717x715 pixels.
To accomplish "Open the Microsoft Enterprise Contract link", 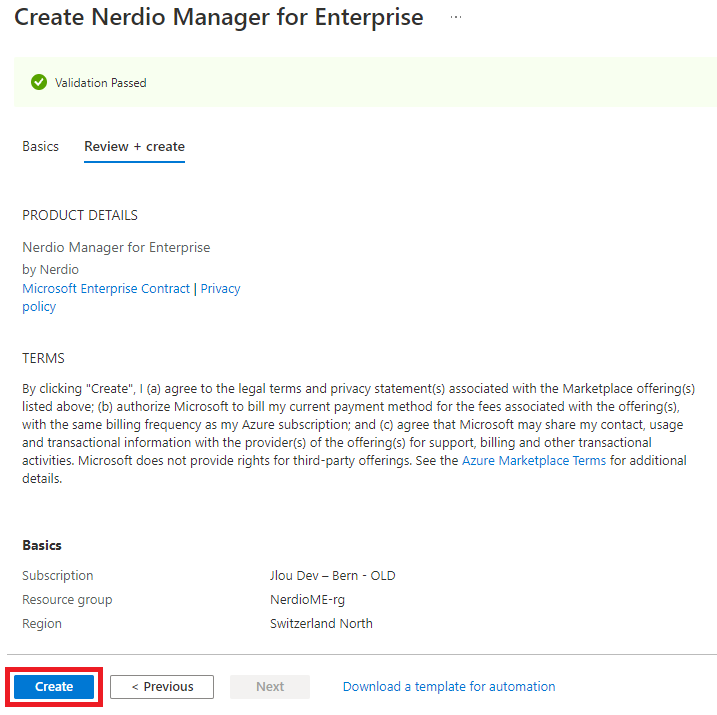I will tap(106, 288).
